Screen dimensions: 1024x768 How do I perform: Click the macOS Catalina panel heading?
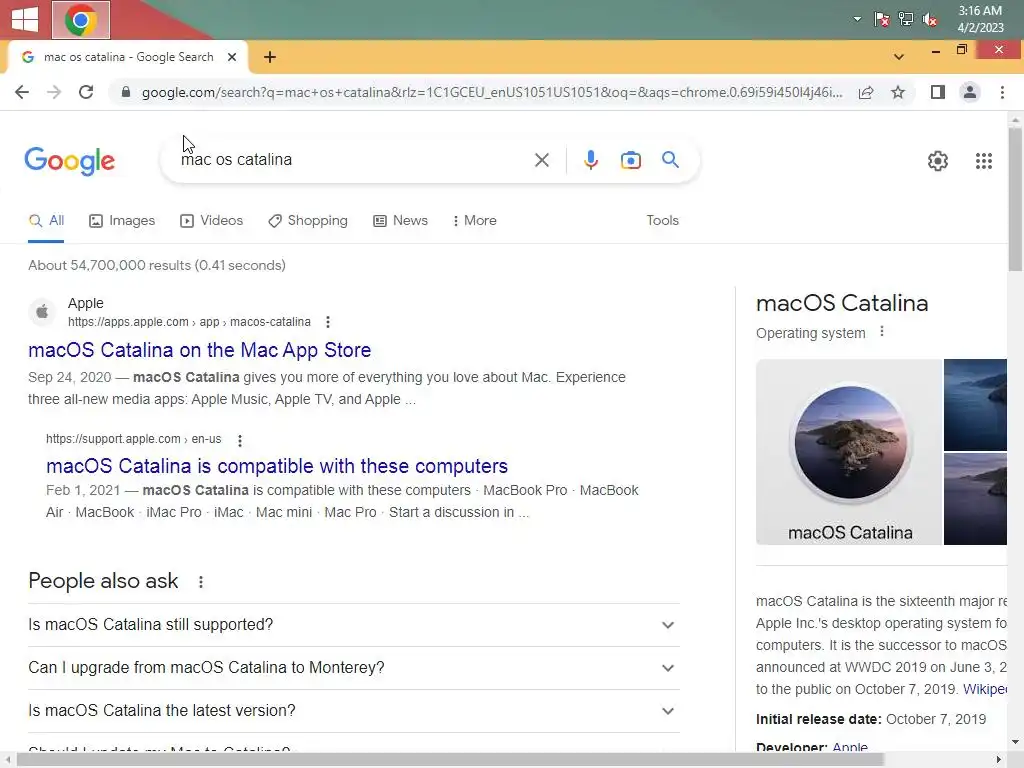tap(842, 303)
